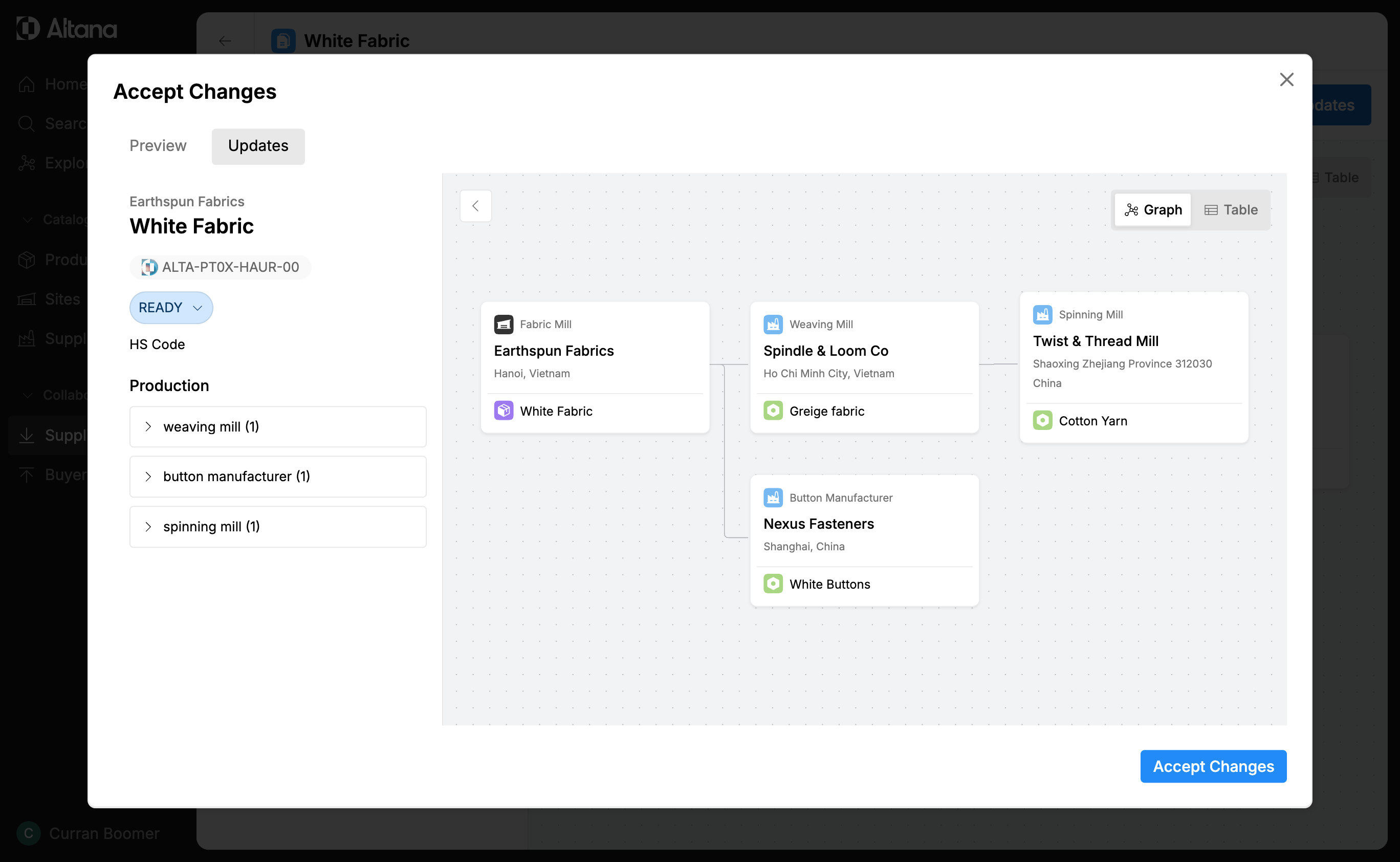Image resolution: width=1400 pixels, height=862 pixels.
Task: Switch to Table view
Action: [x=1231, y=210]
